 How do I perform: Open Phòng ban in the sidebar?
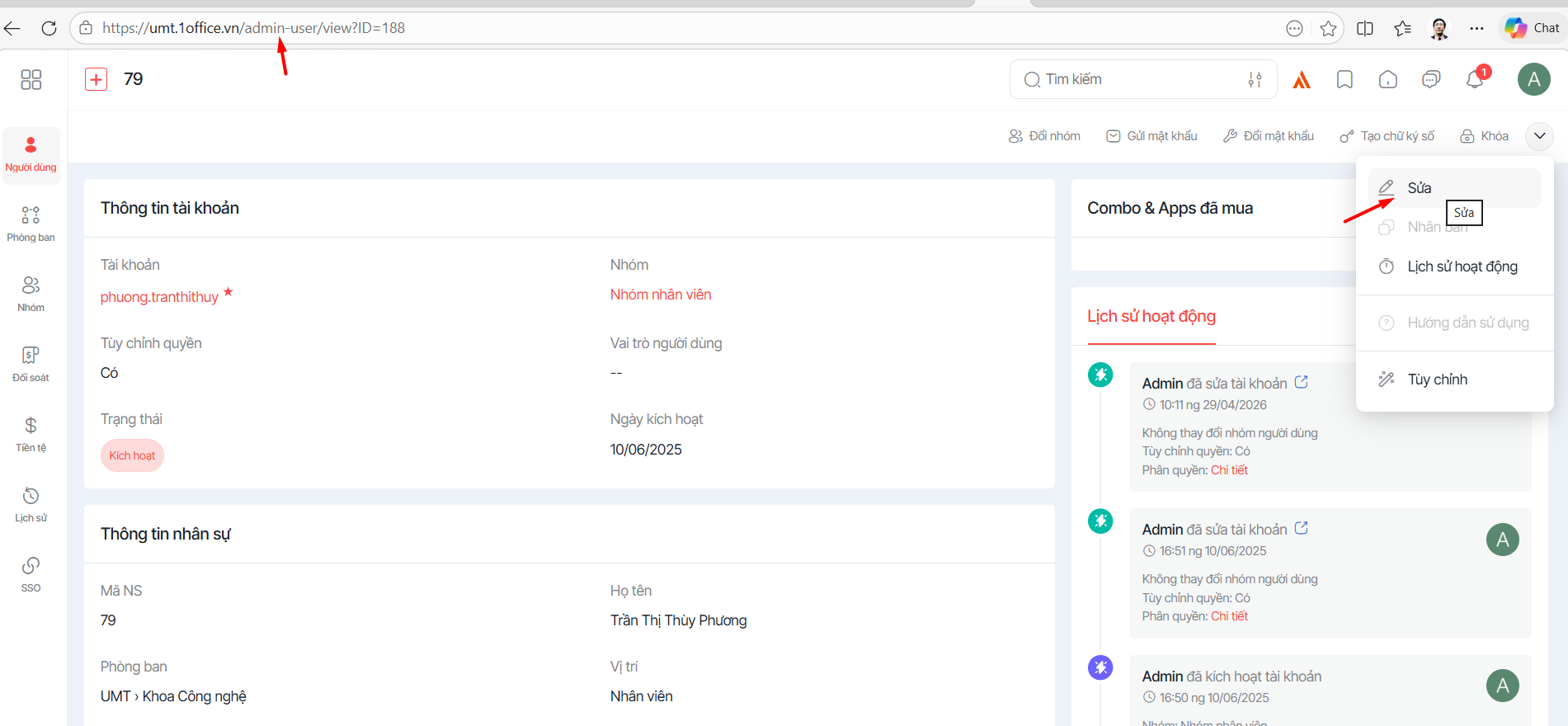(31, 224)
